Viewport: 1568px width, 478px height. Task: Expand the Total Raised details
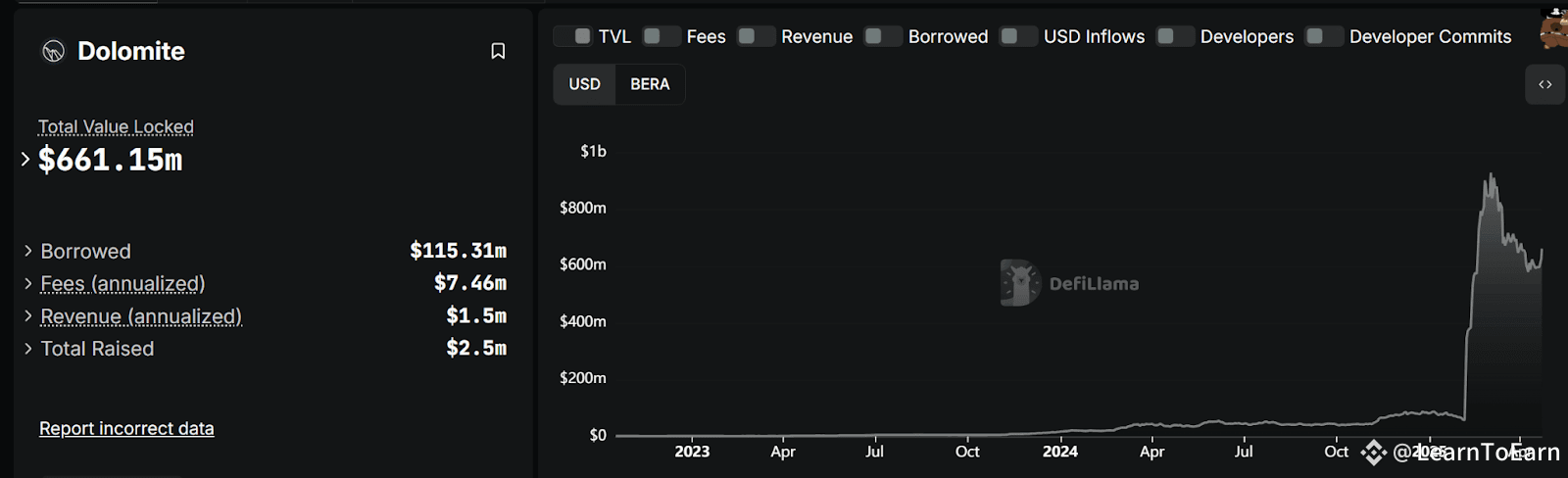[x=27, y=348]
